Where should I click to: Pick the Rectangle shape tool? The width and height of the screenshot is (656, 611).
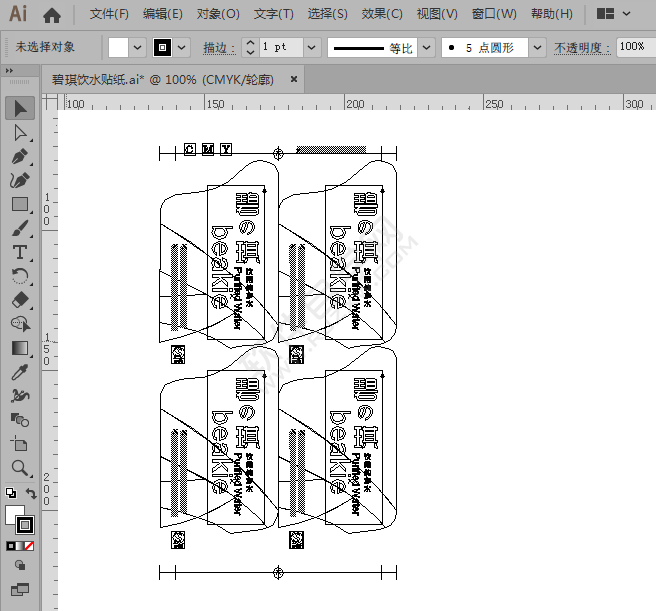point(20,204)
